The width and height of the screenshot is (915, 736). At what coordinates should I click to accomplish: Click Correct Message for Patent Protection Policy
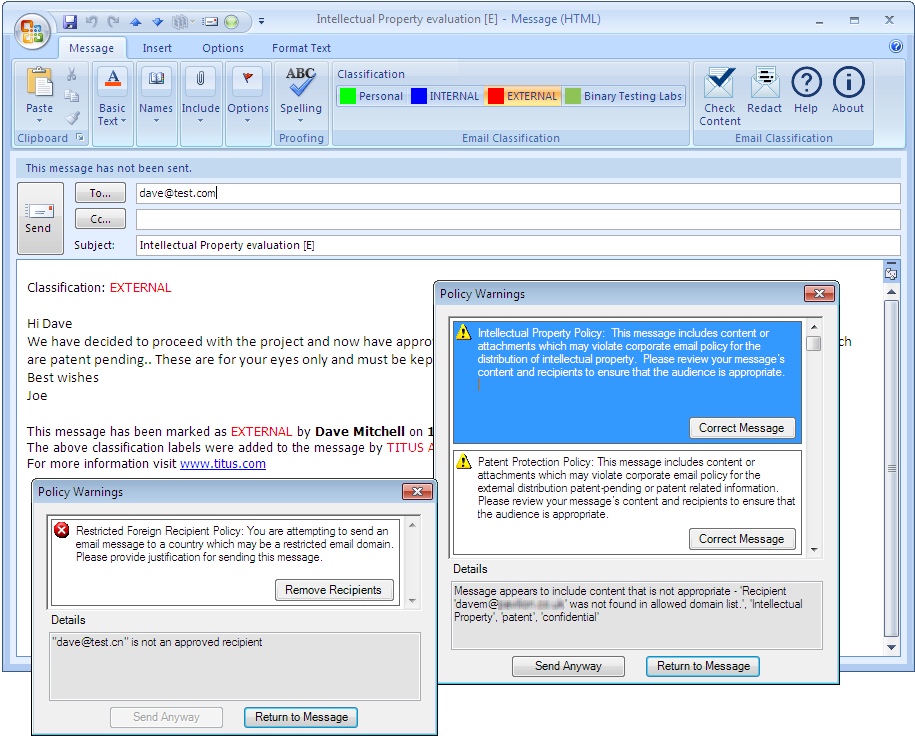tap(742, 539)
